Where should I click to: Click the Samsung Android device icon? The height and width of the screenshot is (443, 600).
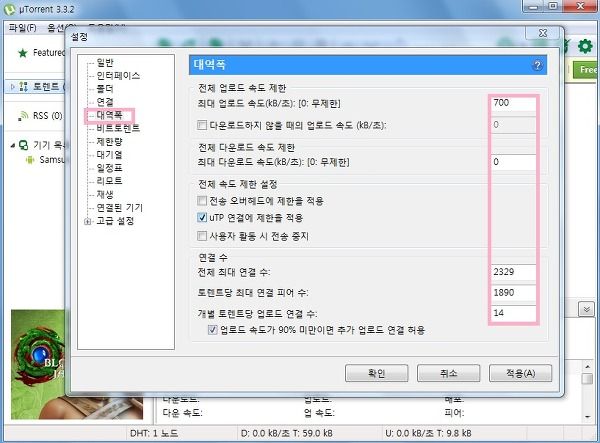(30, 160)
